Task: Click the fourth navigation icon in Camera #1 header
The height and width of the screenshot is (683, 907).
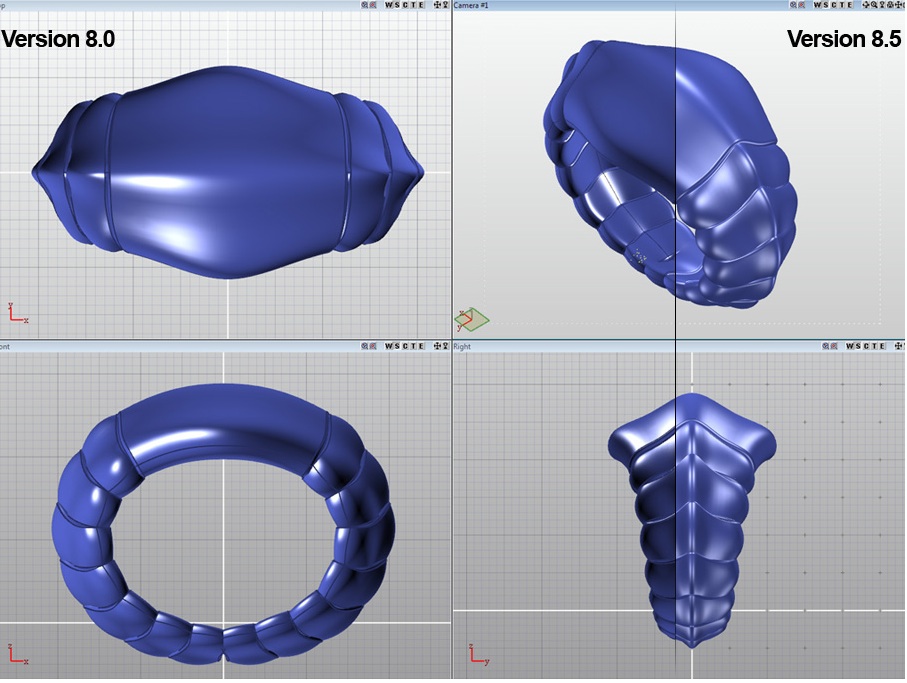Action: (x=890, y=5)
